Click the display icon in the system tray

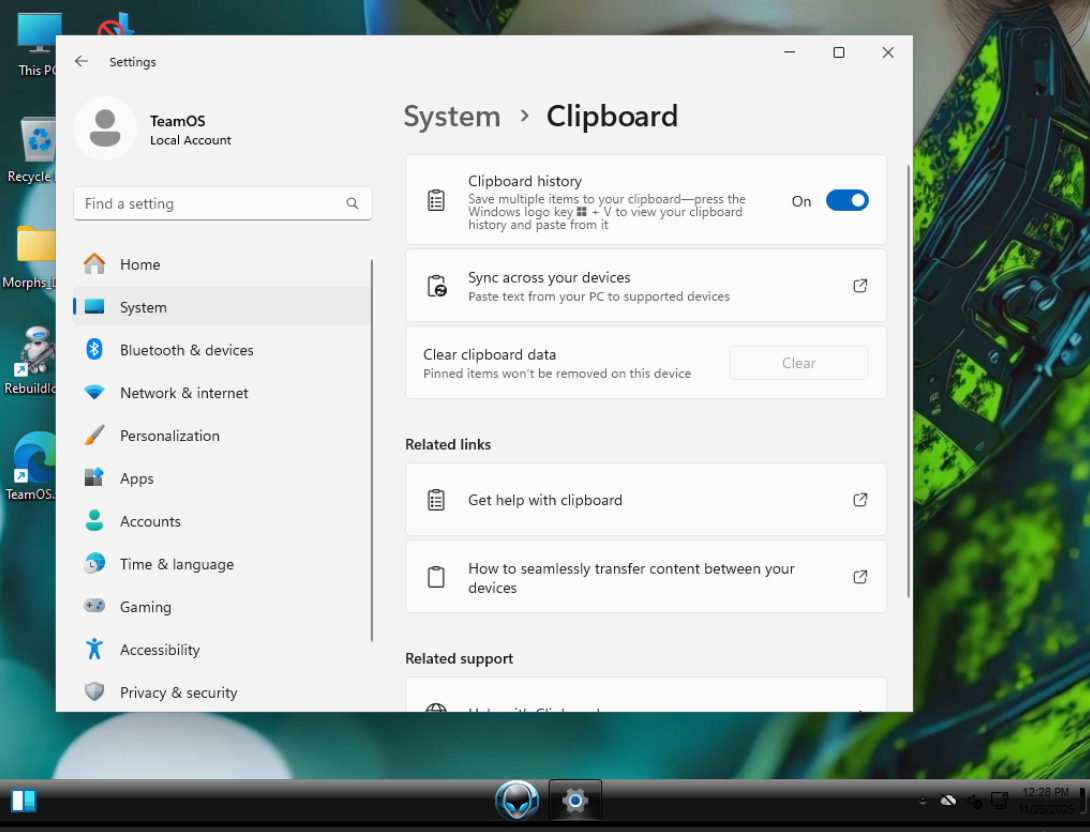pos(999,801)
